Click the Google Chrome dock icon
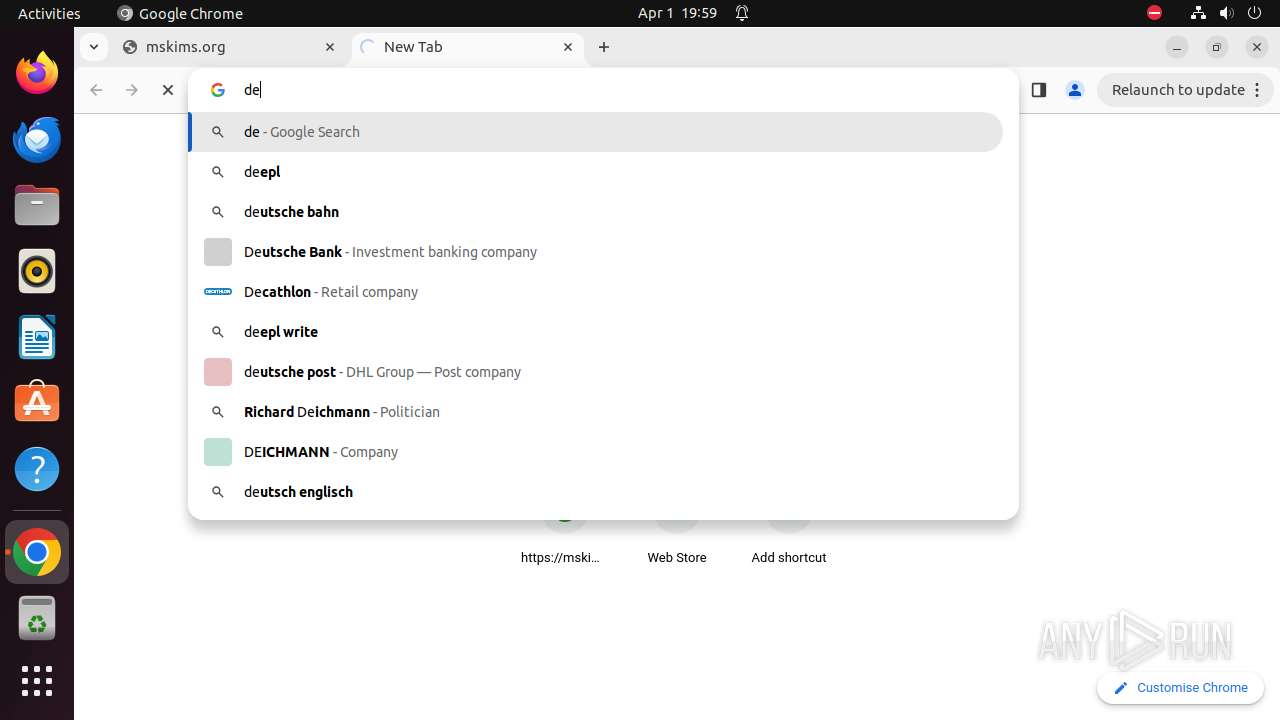The width and height of the screenshot is (1280, 720). (x=37, y=552)
